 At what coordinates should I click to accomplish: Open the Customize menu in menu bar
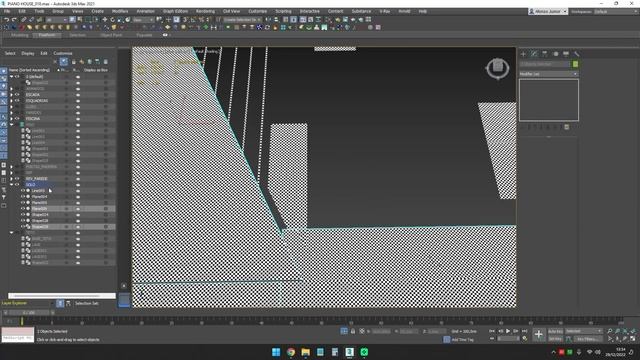pos(258,11)
